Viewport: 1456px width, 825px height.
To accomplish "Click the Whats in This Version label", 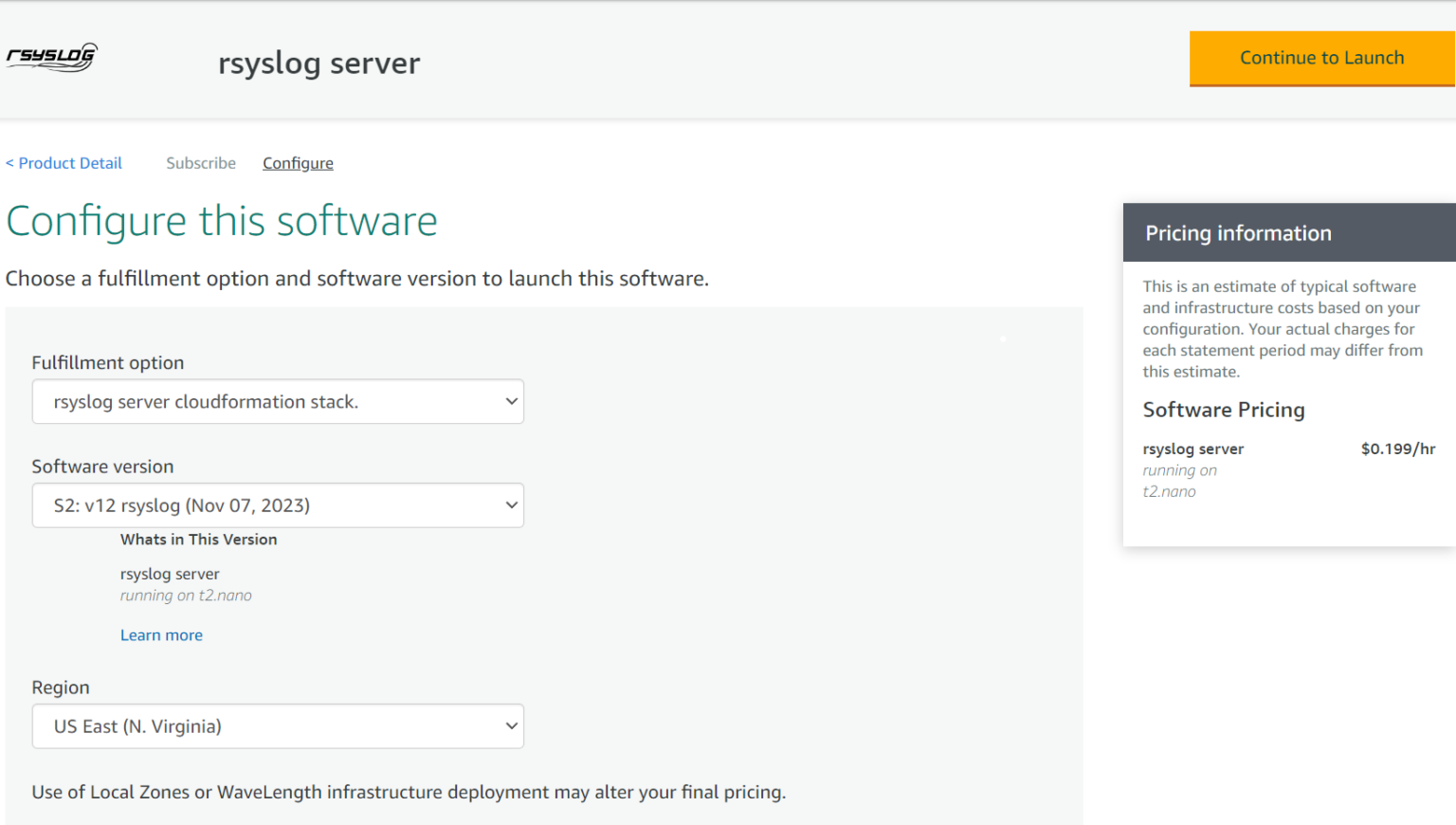I will click(198, 539).
